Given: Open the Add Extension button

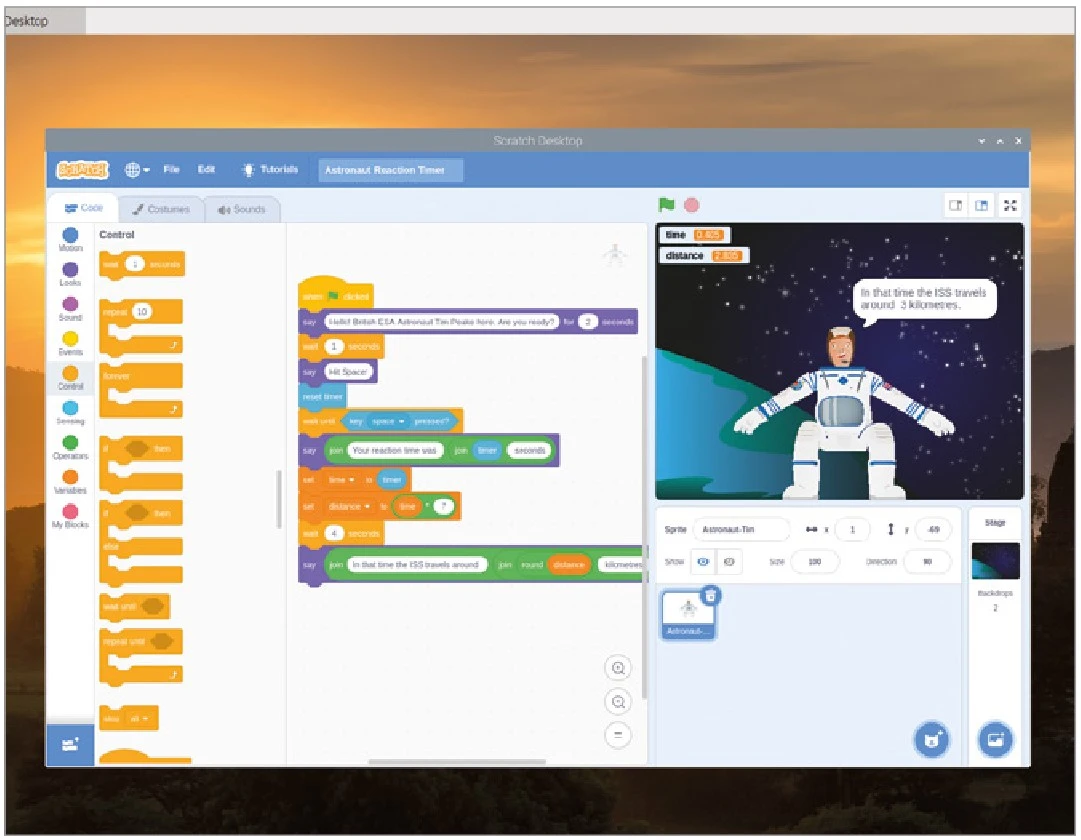Looking at the screenshot, I should (x=70, y=744).
